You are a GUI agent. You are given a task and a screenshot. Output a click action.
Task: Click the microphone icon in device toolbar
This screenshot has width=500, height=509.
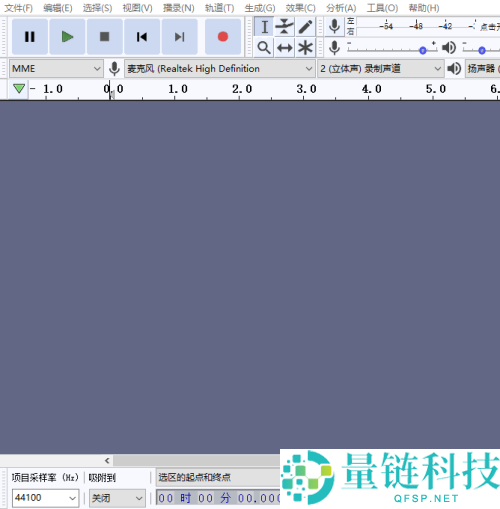(x=114, y=69)
